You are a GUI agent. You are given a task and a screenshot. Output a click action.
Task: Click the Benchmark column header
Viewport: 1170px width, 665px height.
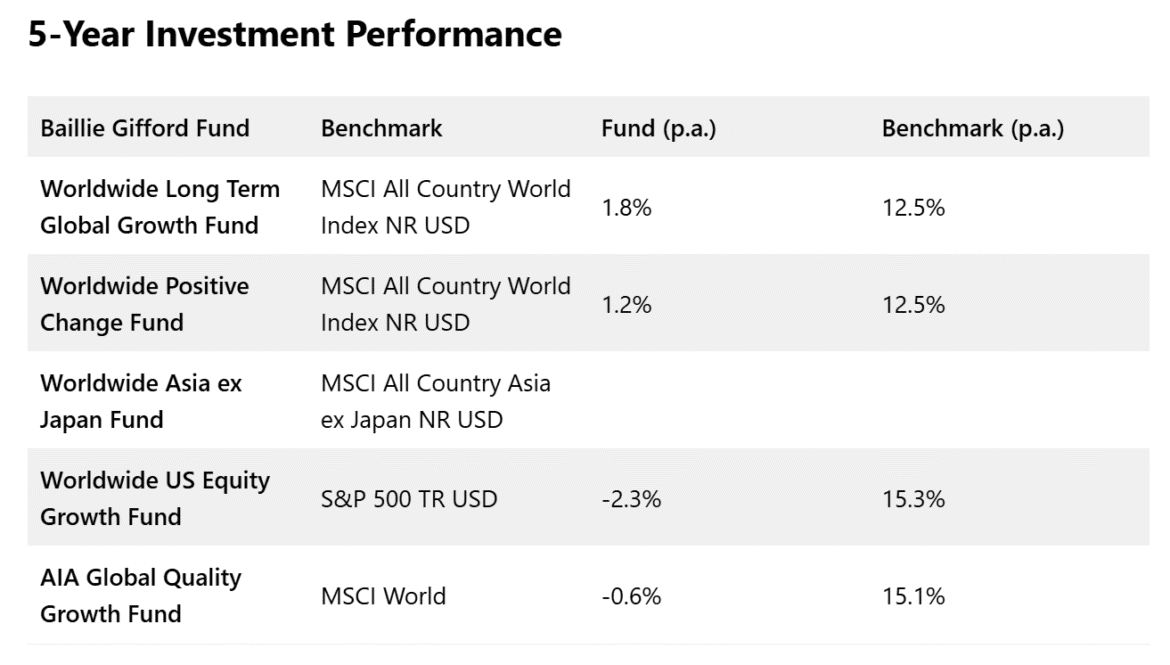[x=381, y=128]
